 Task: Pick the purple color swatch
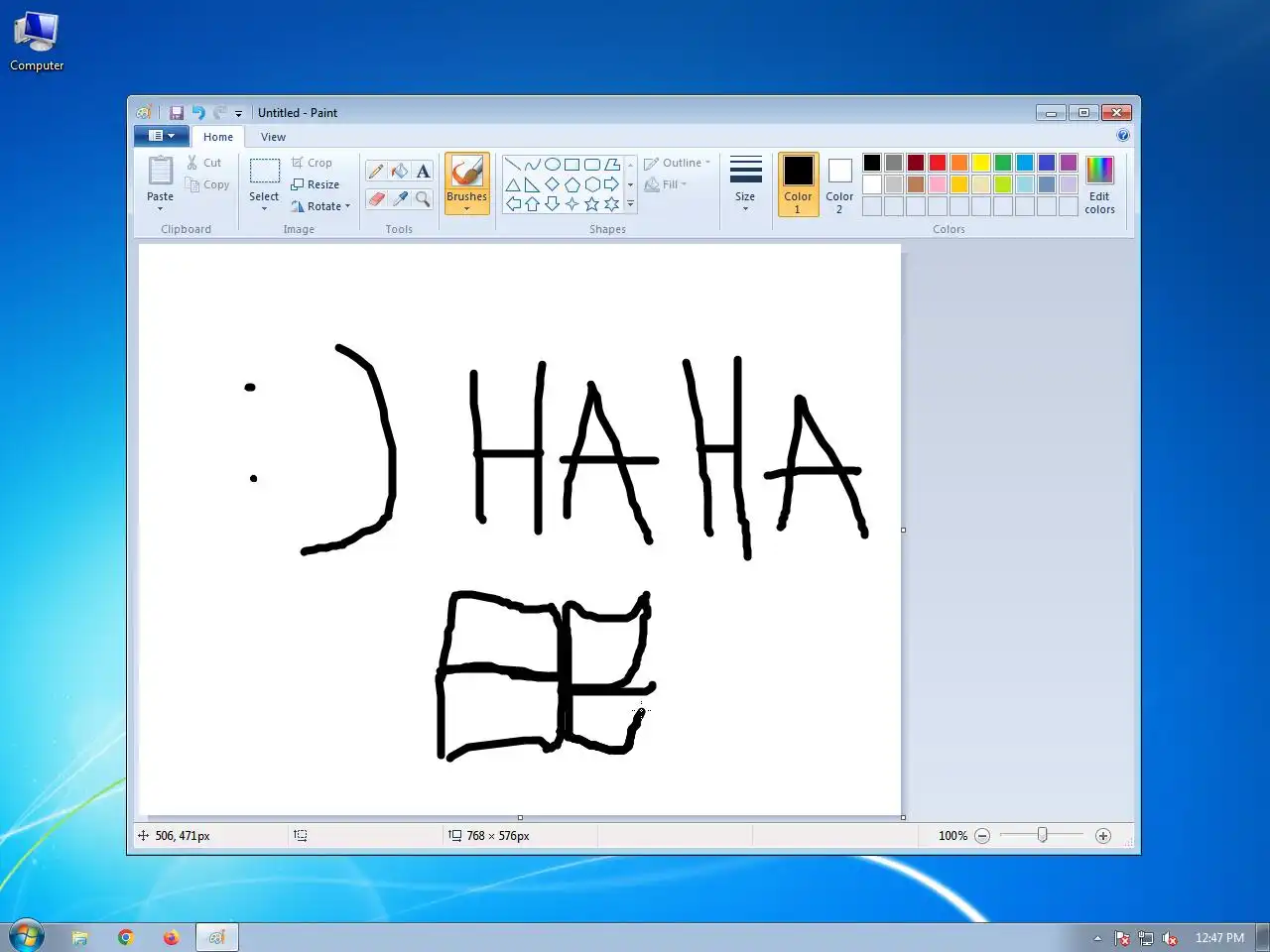coord(1069,163)
